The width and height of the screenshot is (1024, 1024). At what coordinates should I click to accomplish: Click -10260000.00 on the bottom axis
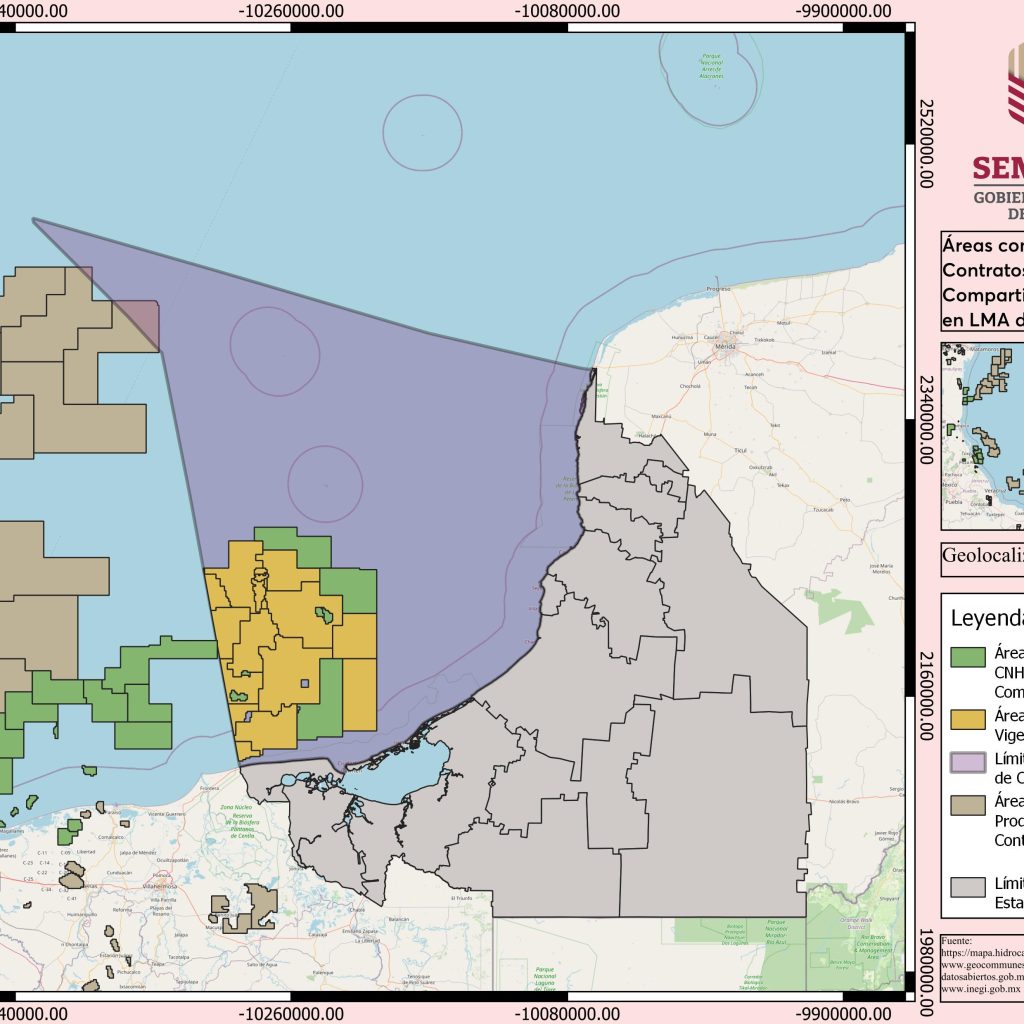click(291, 1014)
